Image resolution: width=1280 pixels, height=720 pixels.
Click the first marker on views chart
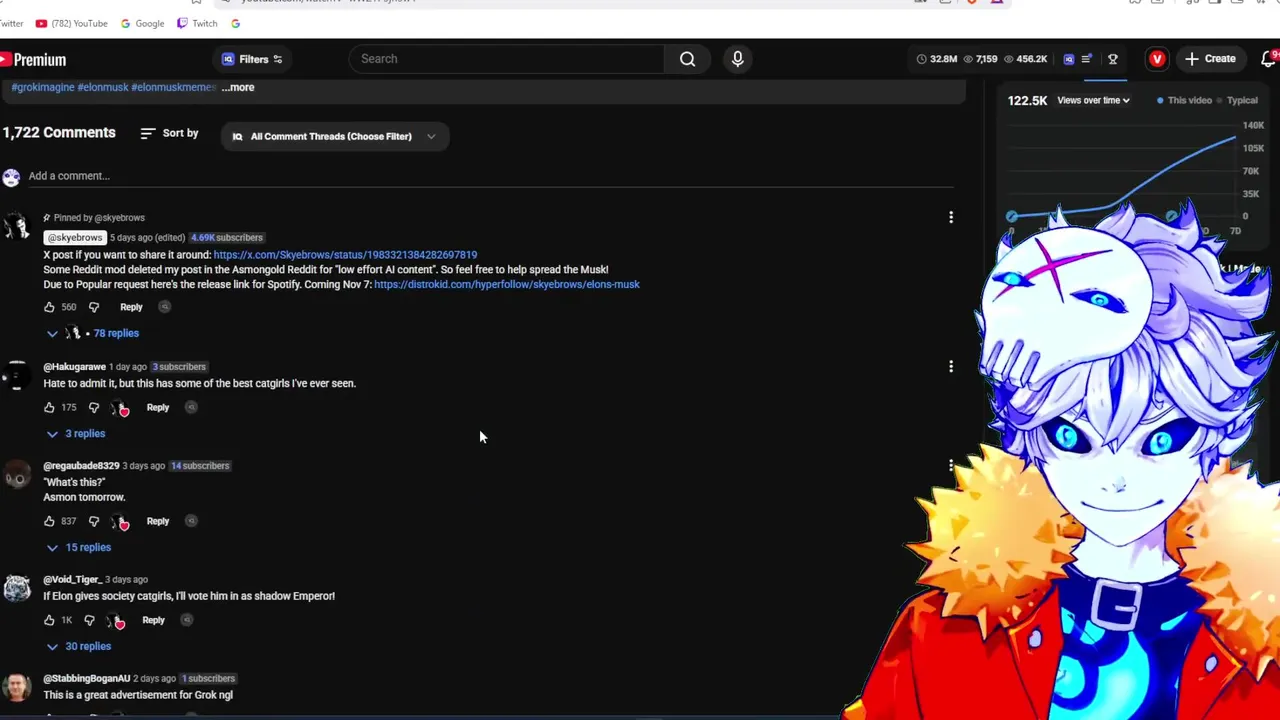[1012, 216]
